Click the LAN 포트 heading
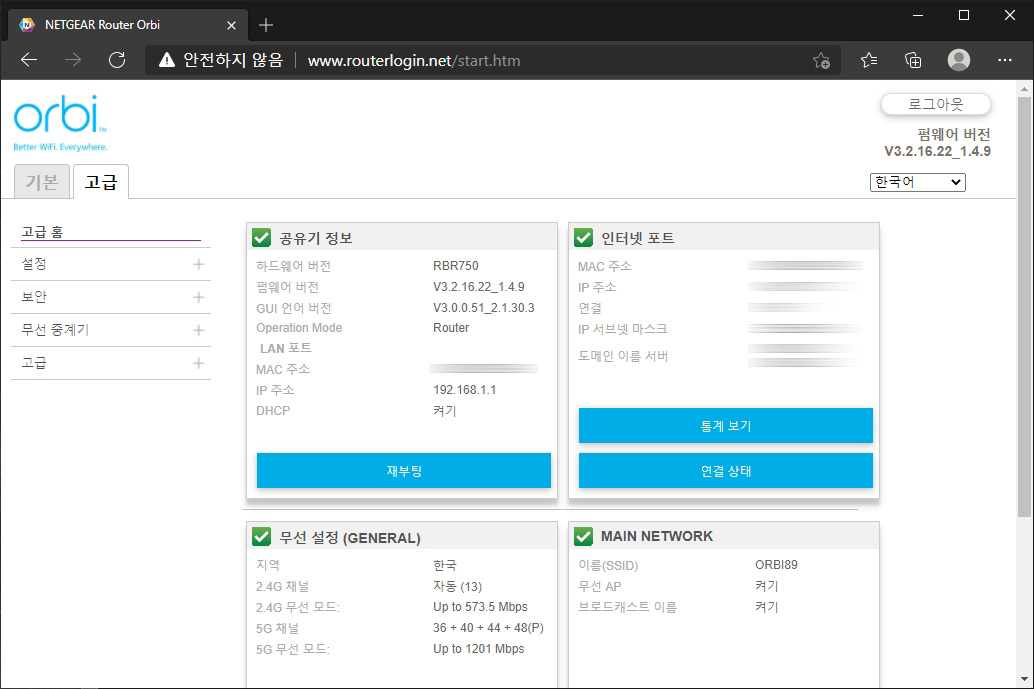 coord(286,348)
